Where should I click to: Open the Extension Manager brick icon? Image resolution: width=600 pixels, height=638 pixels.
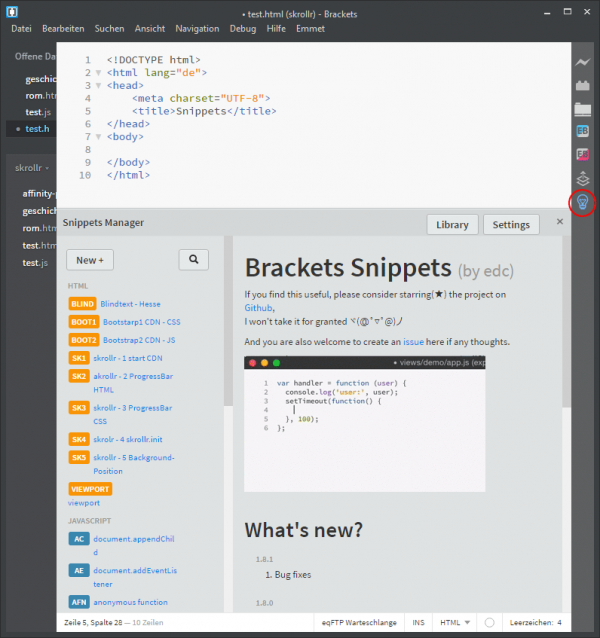[583, 85]
